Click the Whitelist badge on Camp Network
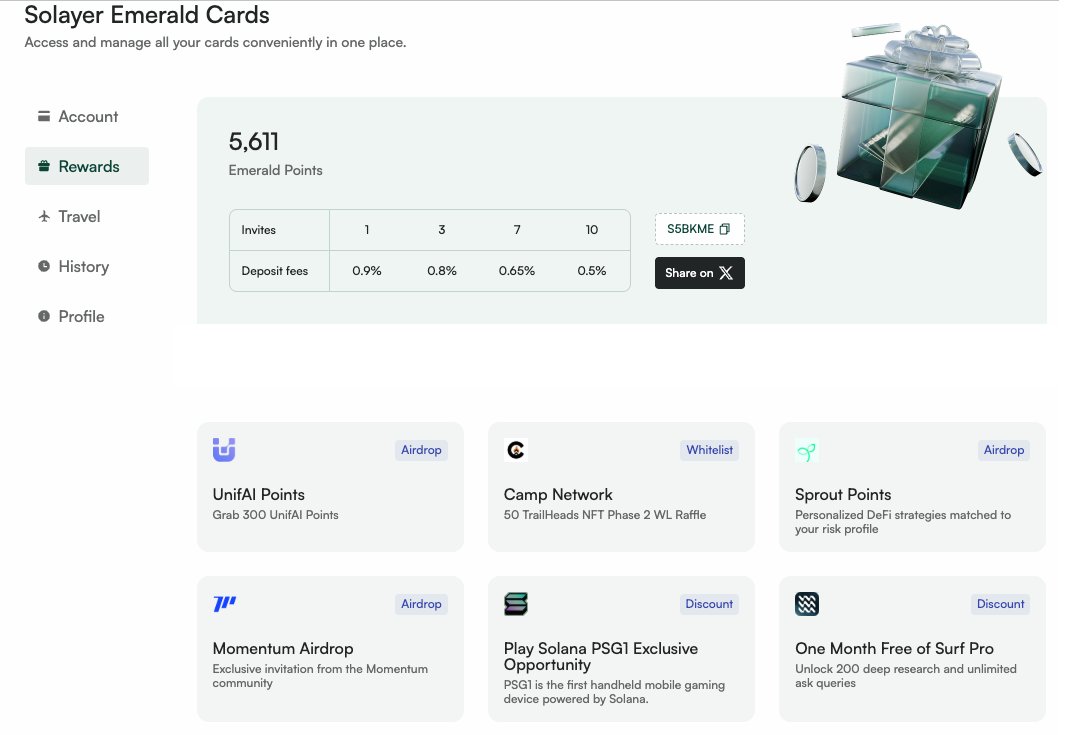The width and height of the screenshot is (1078, 735). 709,450
